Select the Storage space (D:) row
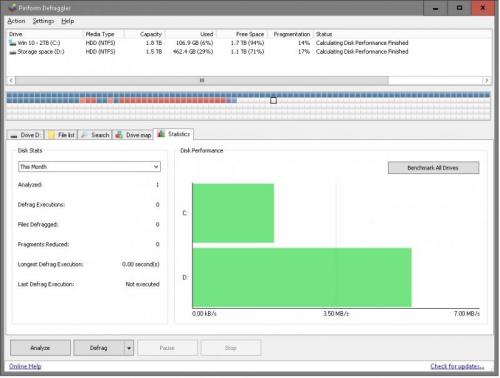 click(x=249, y=52)
